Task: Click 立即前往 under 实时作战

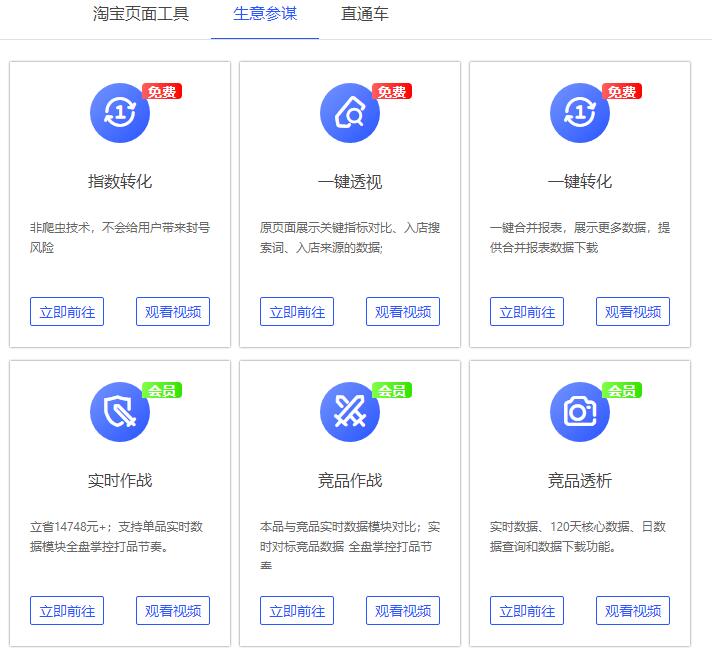Action: [x=67, y=610]
